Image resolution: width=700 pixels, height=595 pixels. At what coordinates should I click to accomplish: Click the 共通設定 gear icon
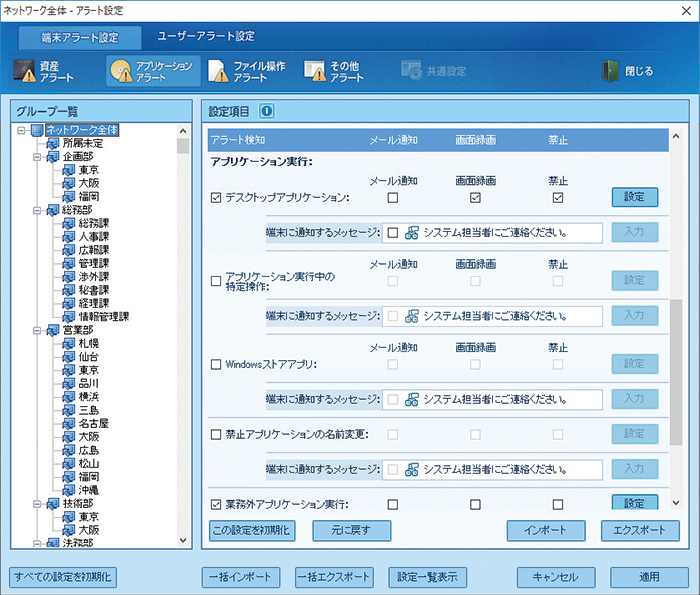[411, 71]
